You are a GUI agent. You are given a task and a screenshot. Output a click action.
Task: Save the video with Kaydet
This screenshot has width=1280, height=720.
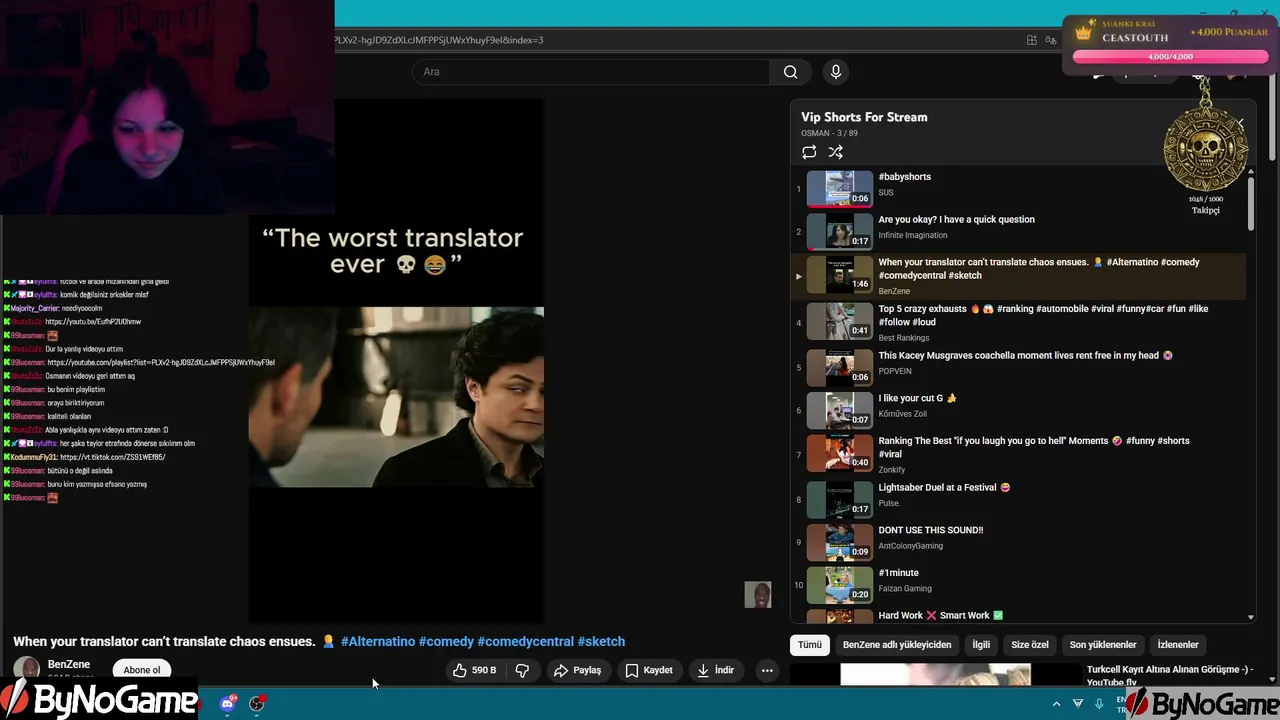click(649, 670)
